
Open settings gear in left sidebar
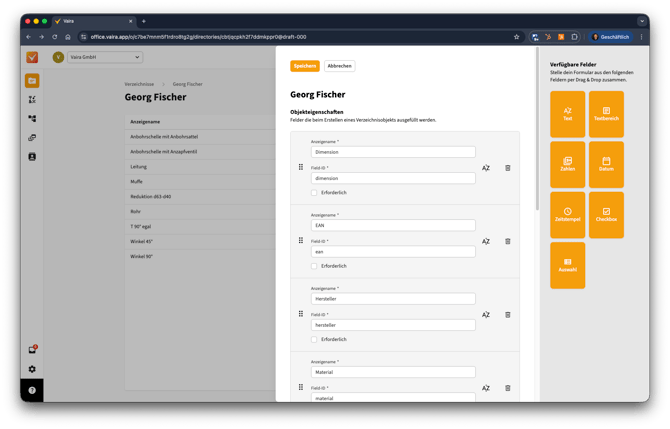[x=32, y=369]
